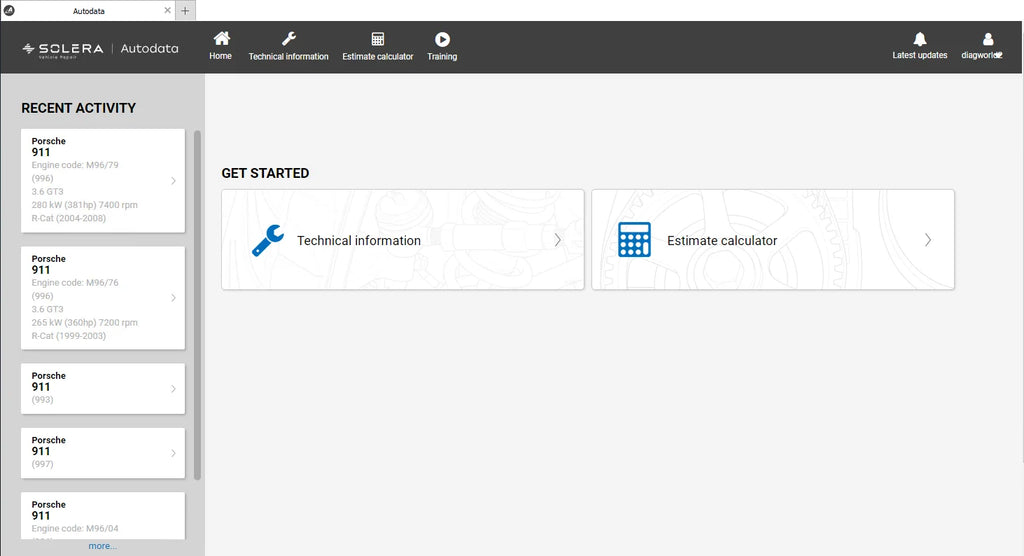The width and height of the screenshot is (1024, 556).
Task: Click the blue calculator icon in Get Started
Action: (x=634, y=240)
